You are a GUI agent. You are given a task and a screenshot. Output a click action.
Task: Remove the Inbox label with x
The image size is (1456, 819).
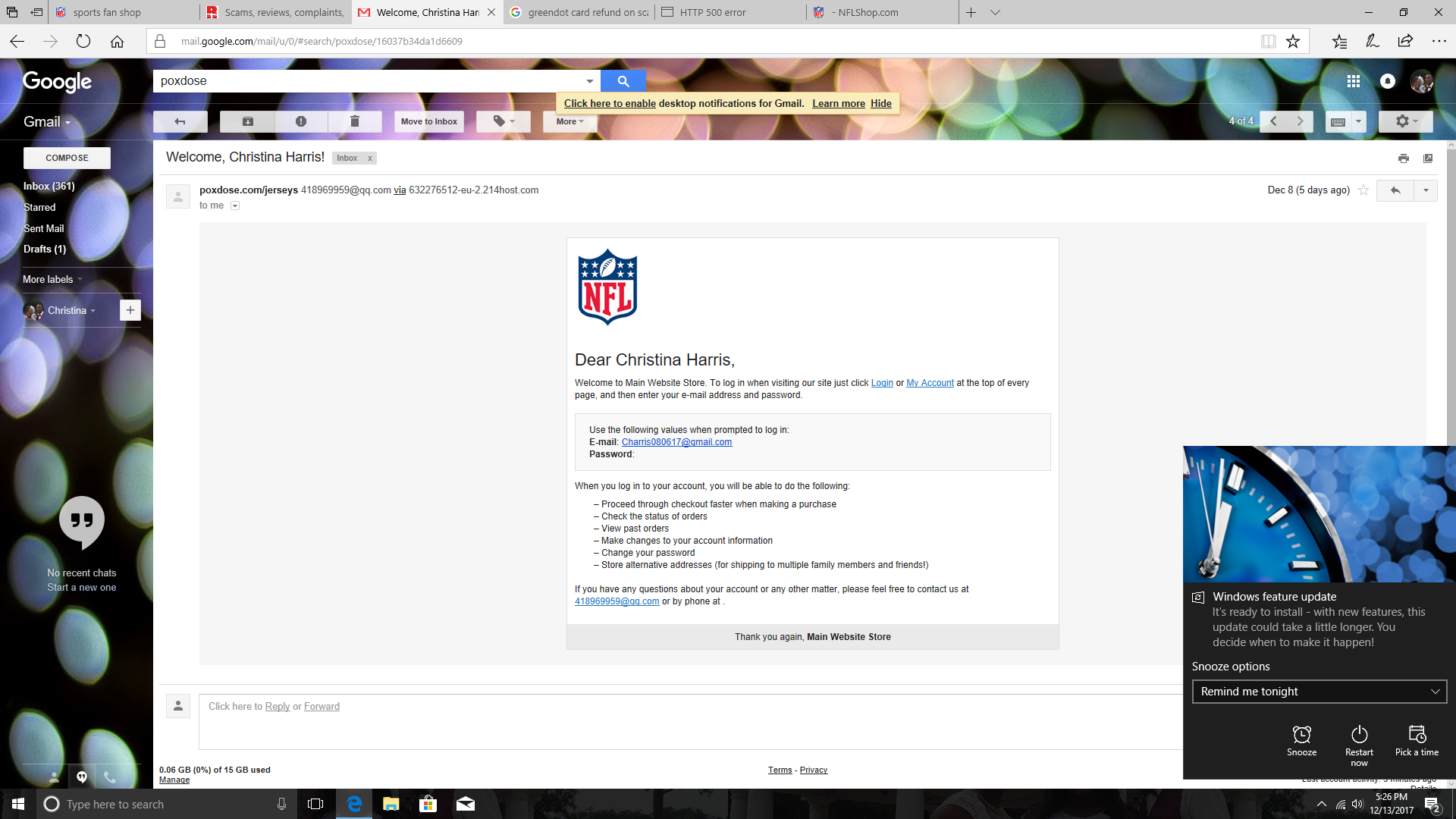pyautogui.click(x=370, y=158)
